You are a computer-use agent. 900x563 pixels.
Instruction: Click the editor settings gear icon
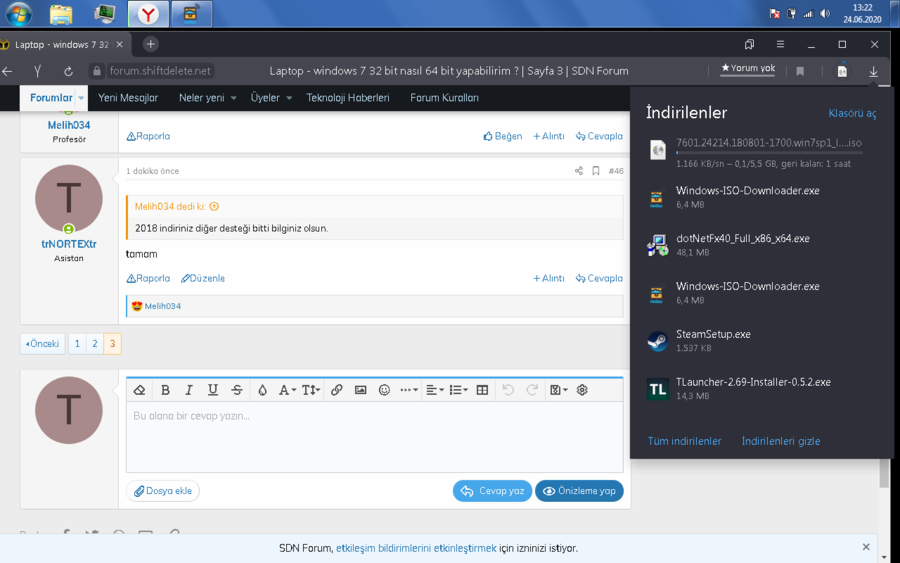point(582,390)
